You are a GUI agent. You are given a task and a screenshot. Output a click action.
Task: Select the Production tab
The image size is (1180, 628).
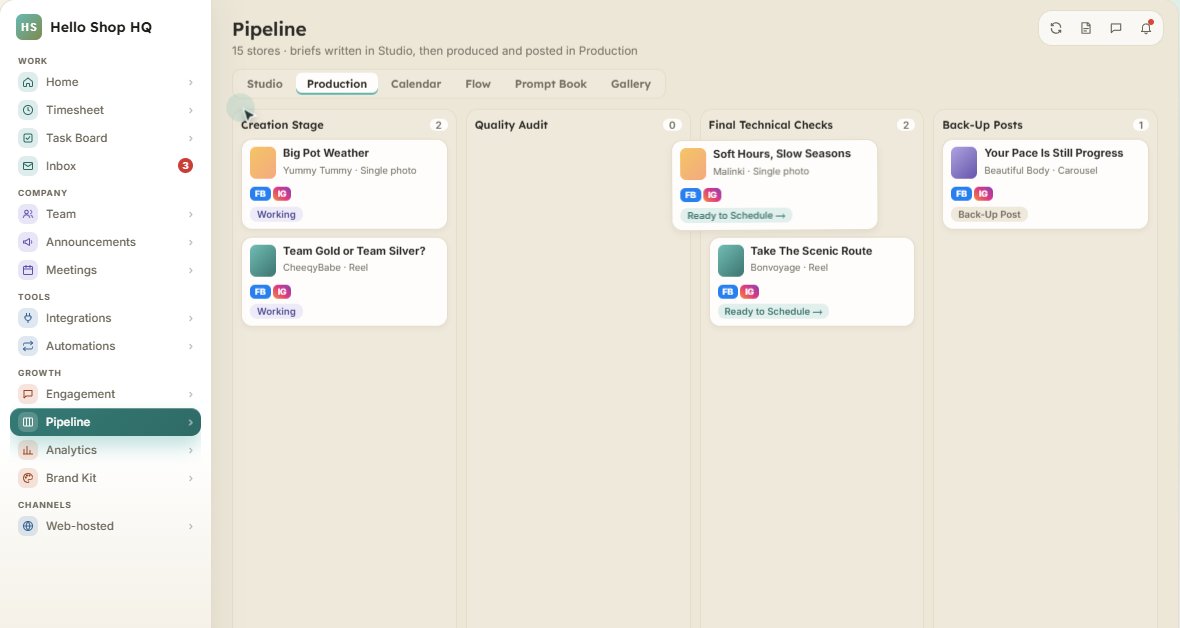click(337, 84)
